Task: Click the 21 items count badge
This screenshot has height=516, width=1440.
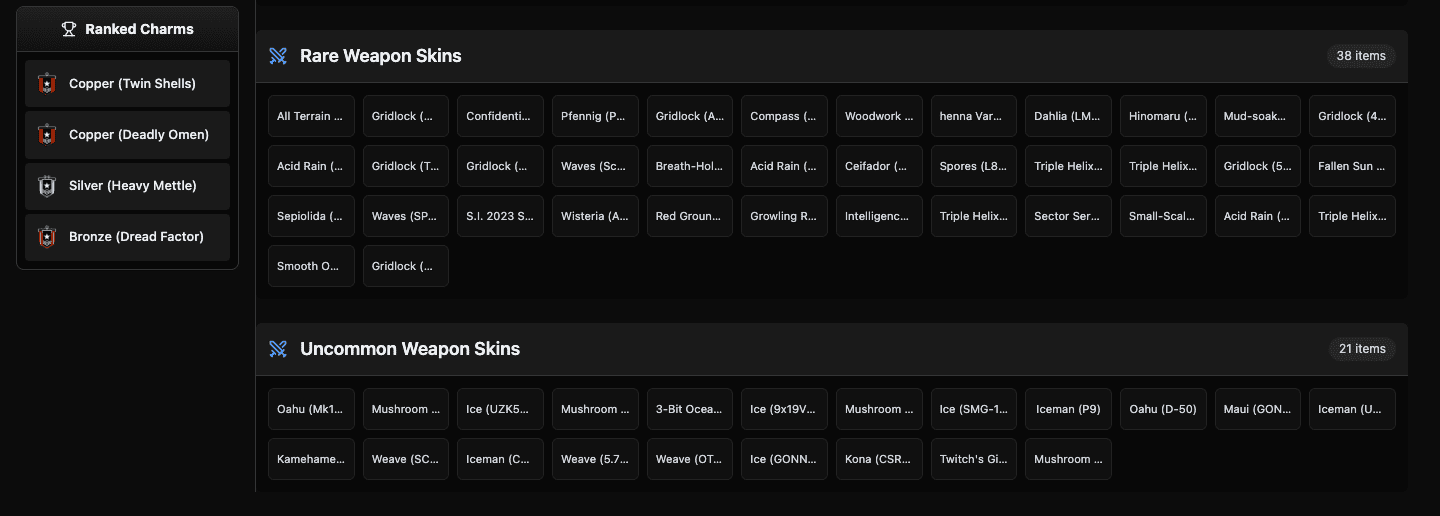Action: [x=1360, y=349]
